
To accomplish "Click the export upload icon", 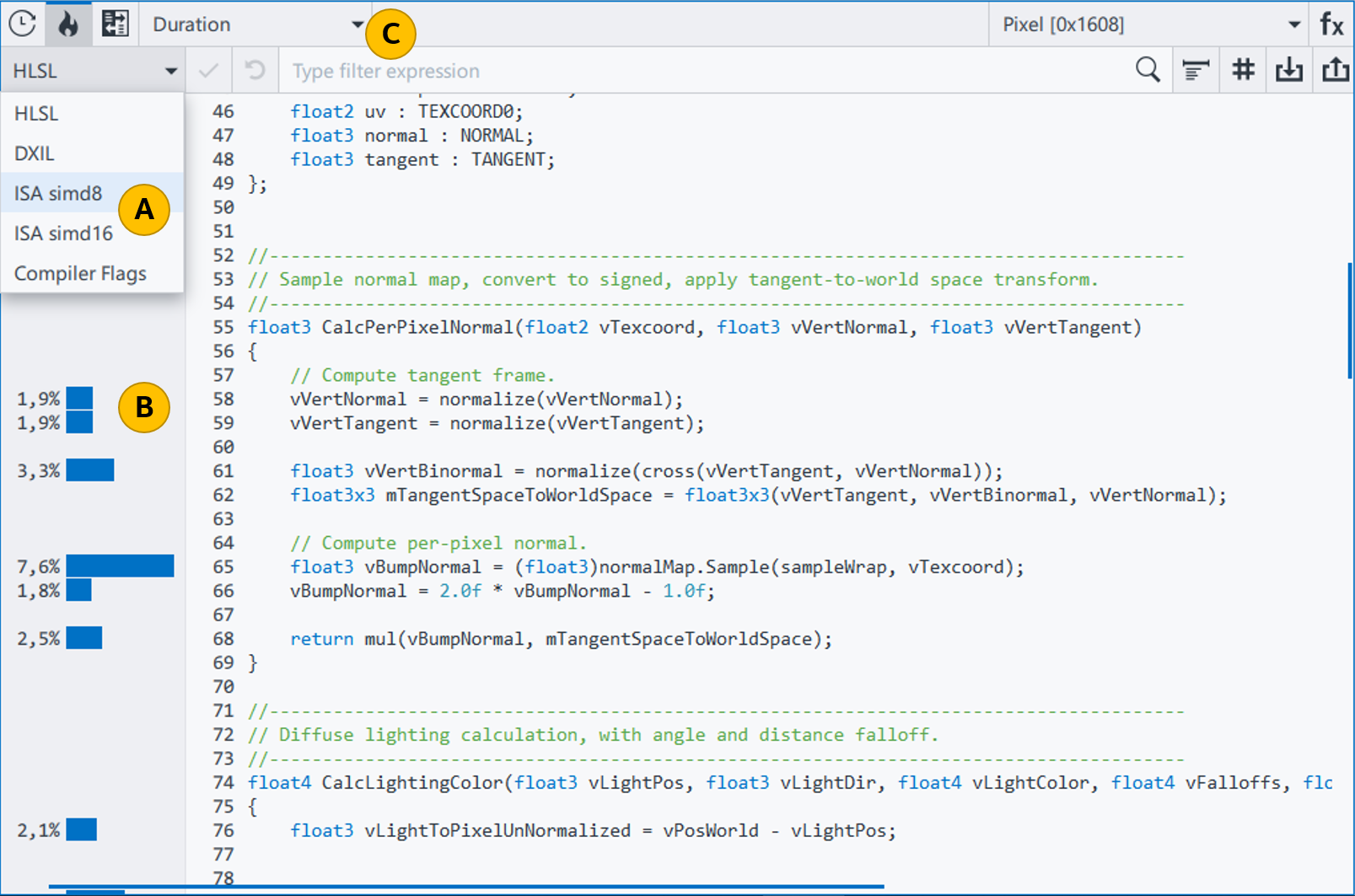I will point(1335,70).
